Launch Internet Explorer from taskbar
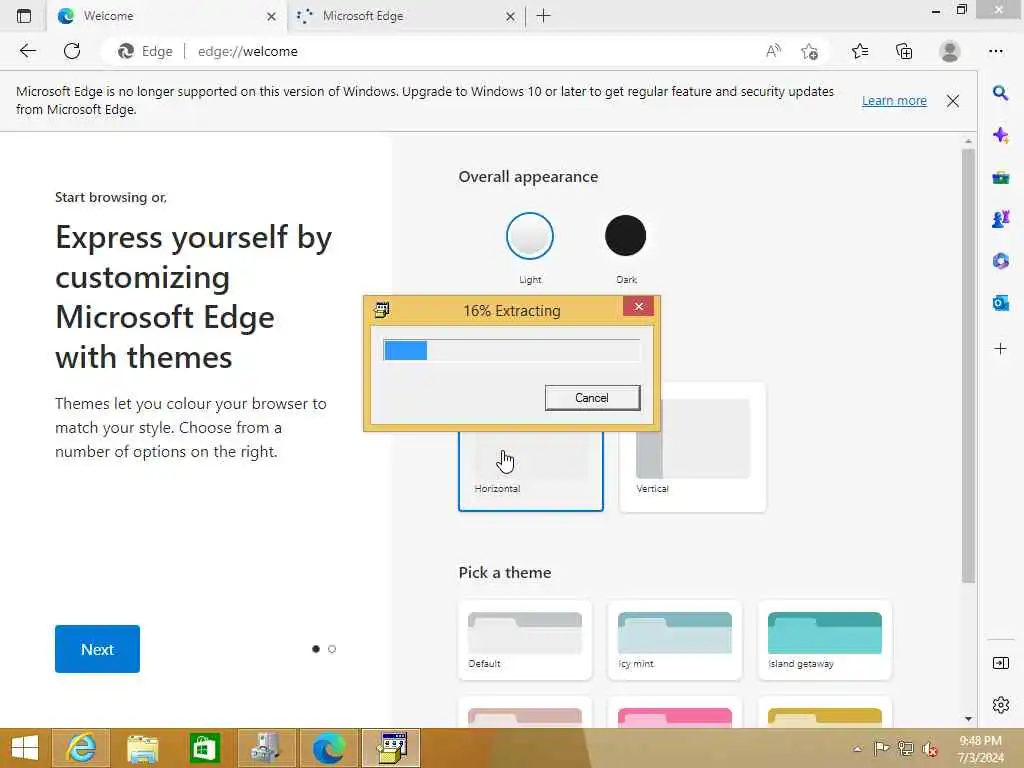 pos(82,748)
